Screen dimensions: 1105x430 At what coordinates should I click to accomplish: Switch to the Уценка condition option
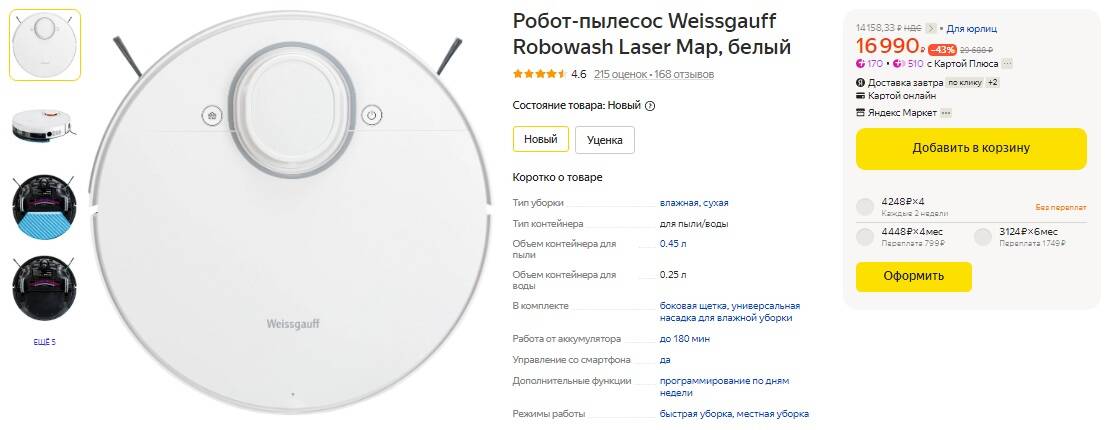(604, 140)
